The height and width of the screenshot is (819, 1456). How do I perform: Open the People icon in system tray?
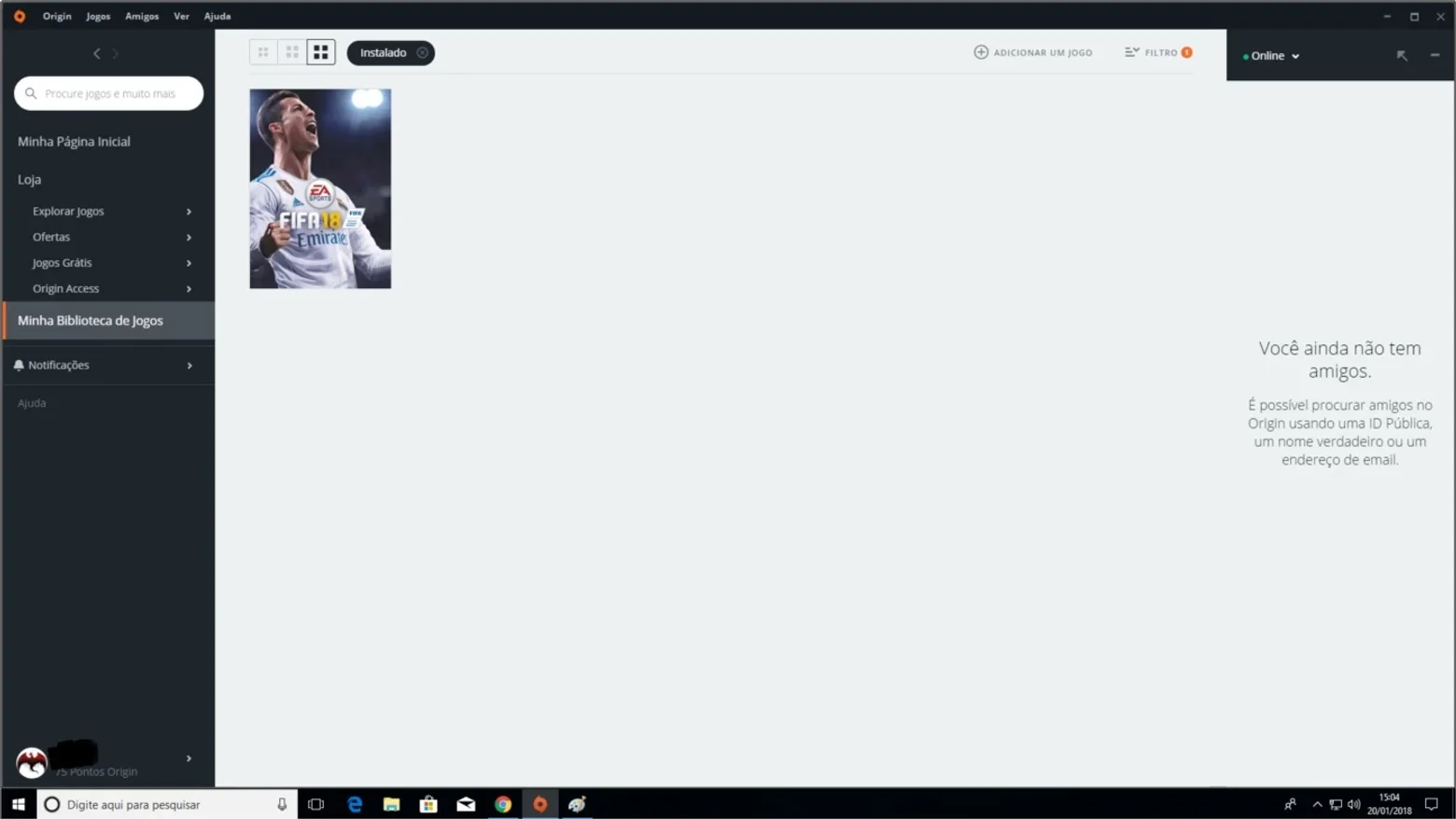click(x=1291, y=804)
